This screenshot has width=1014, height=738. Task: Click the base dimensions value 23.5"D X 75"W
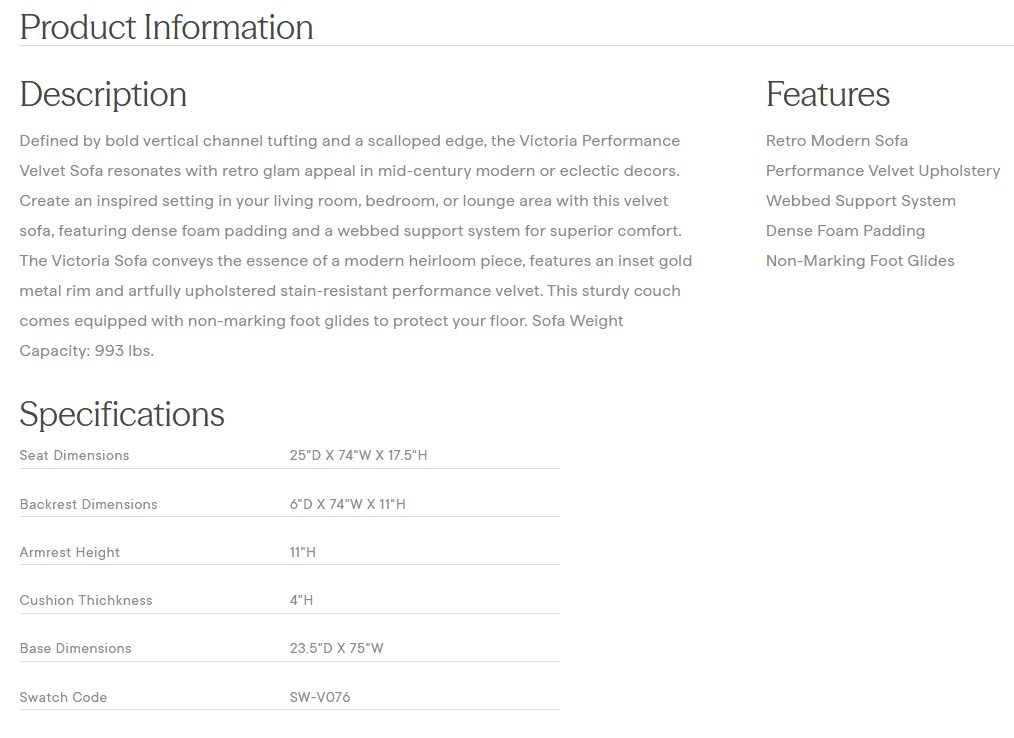point(336,648)
